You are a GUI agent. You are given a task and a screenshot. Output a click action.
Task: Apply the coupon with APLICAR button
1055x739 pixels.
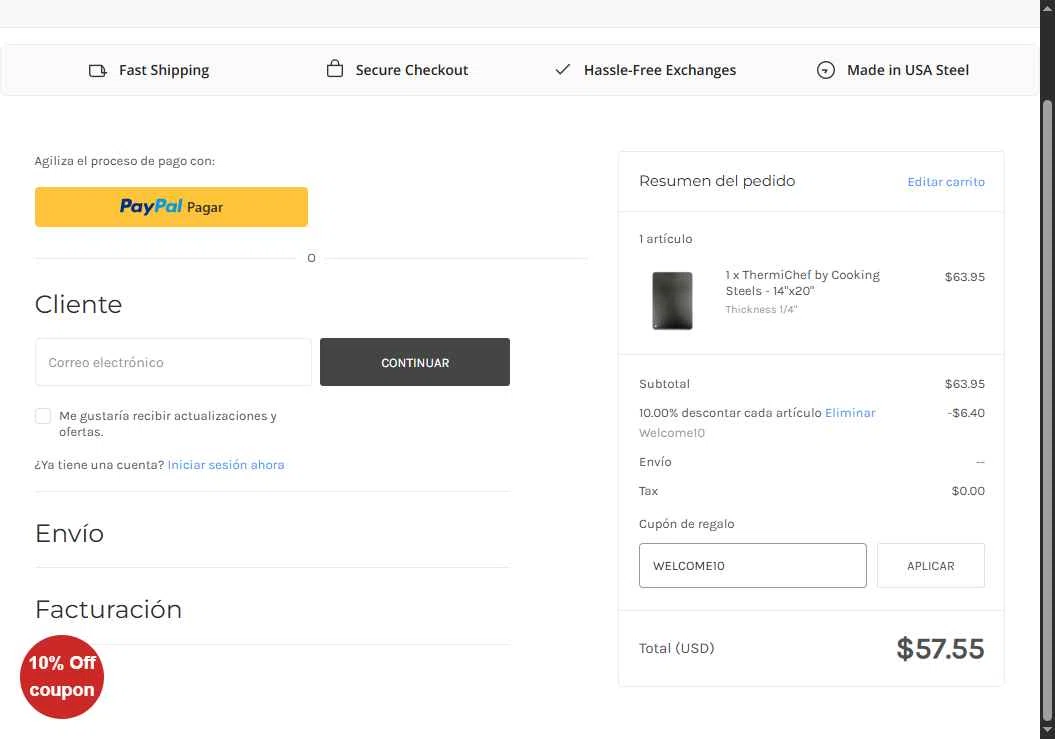click(x=931, y=565)
